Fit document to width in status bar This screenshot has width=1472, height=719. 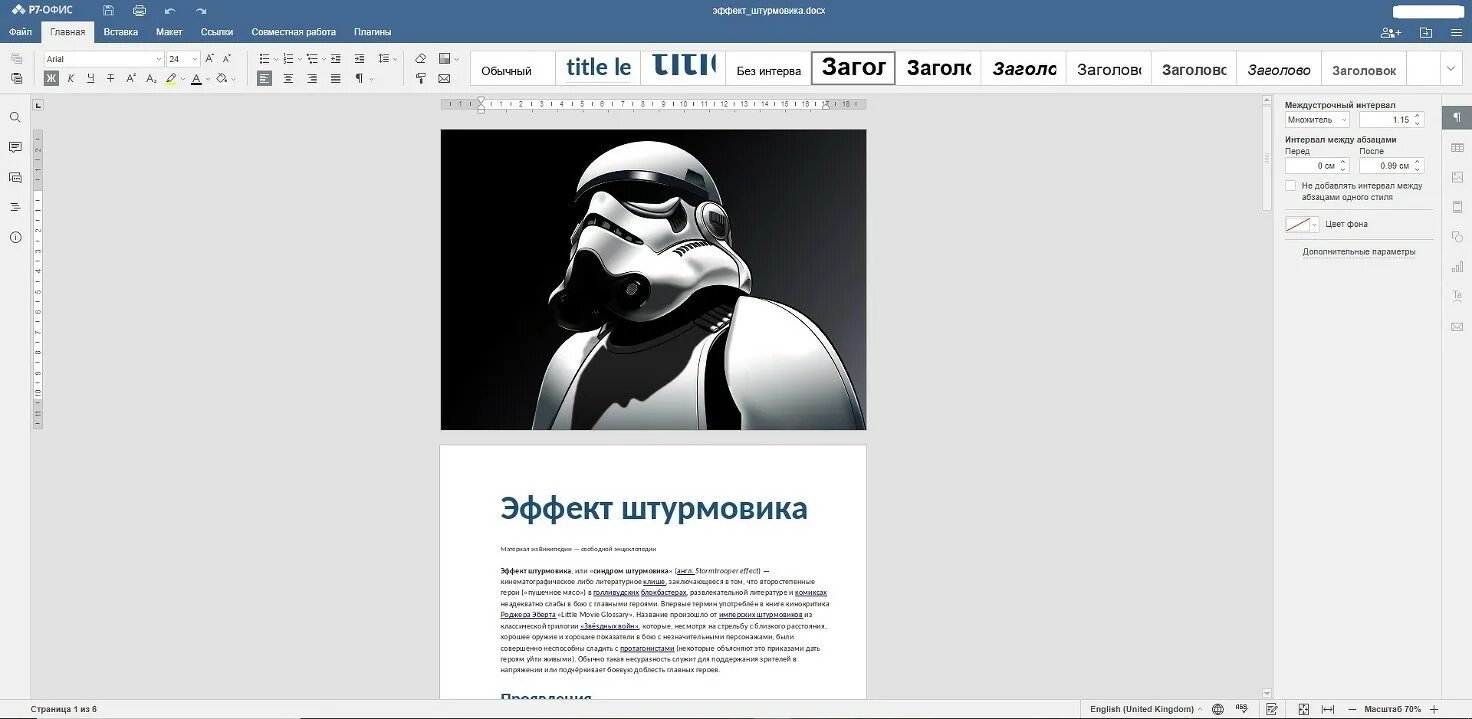(1328, 709)
